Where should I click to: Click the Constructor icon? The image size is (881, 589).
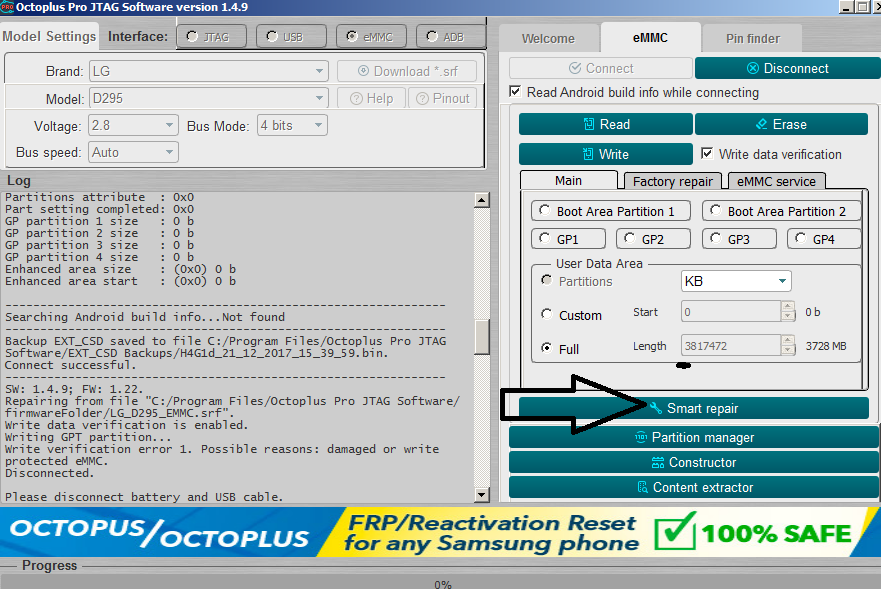[657, 463]
